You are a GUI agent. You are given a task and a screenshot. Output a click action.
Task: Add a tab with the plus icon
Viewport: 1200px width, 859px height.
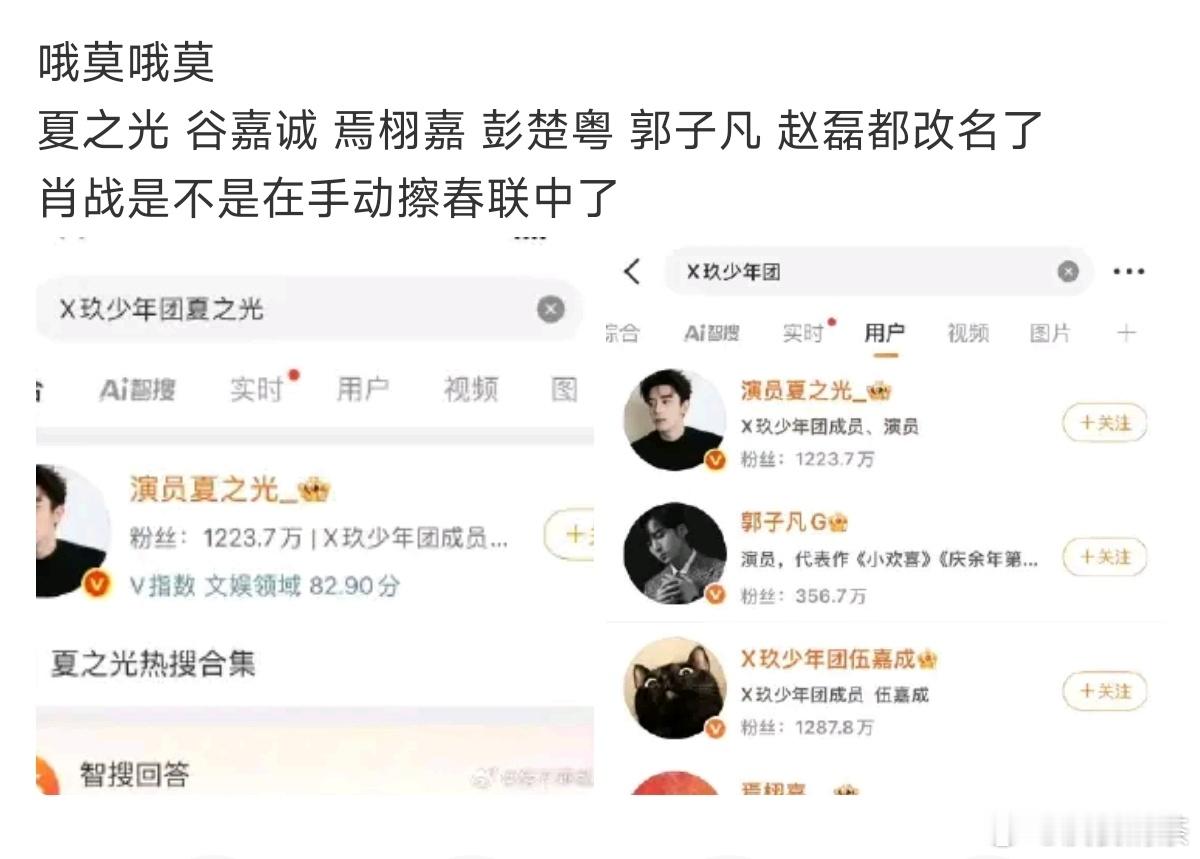(x=1127, y=333)
